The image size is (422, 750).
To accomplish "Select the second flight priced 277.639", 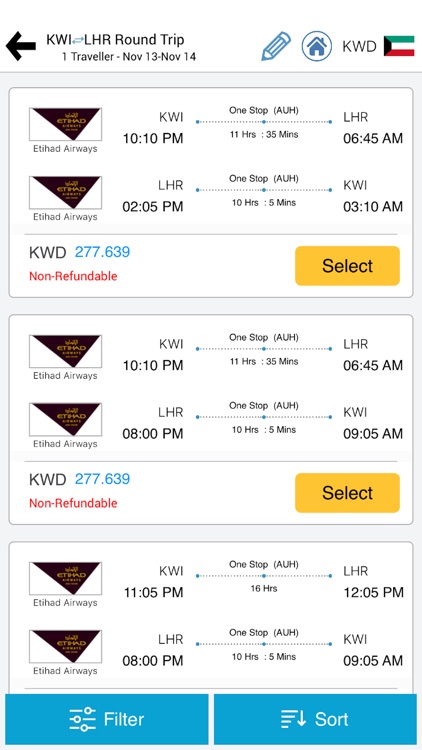I will click(347, 493).
